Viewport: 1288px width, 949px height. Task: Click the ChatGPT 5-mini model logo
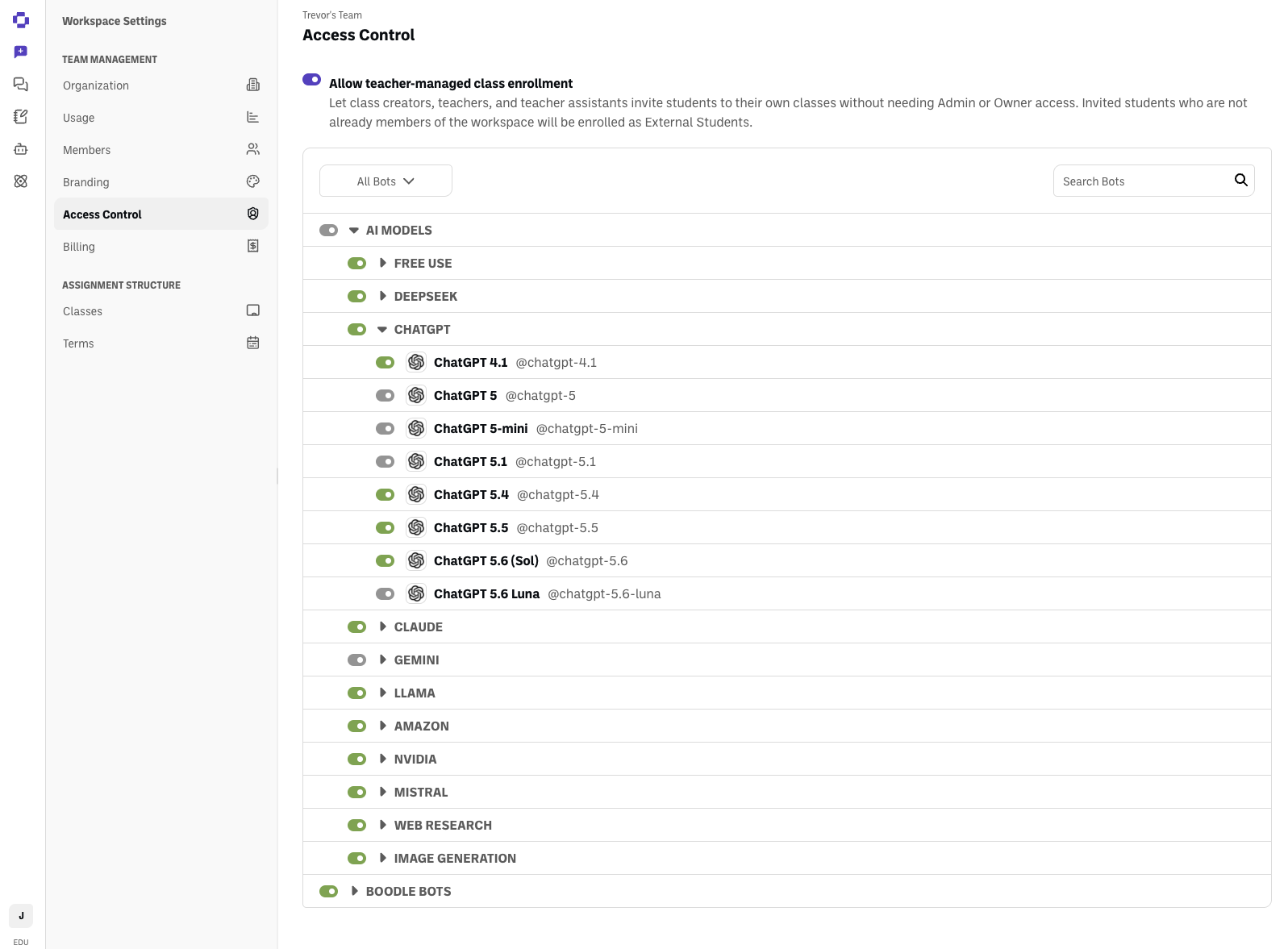(x=416, y=428)
